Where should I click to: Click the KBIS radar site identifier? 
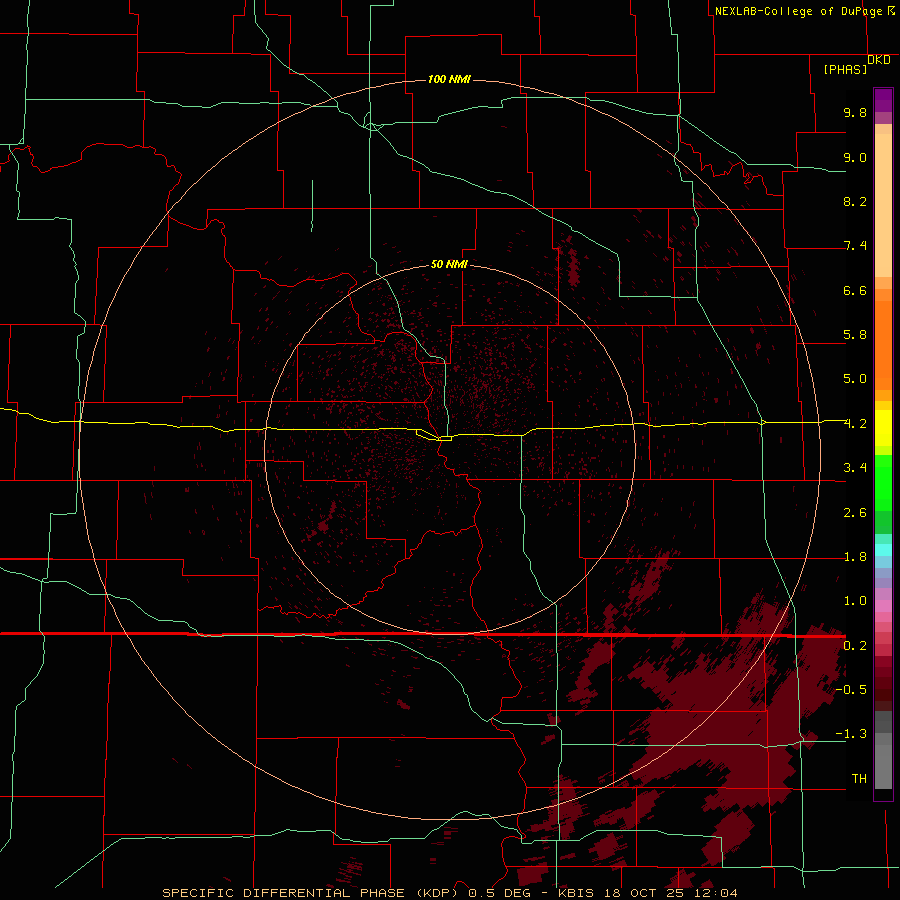click(577, 893)
